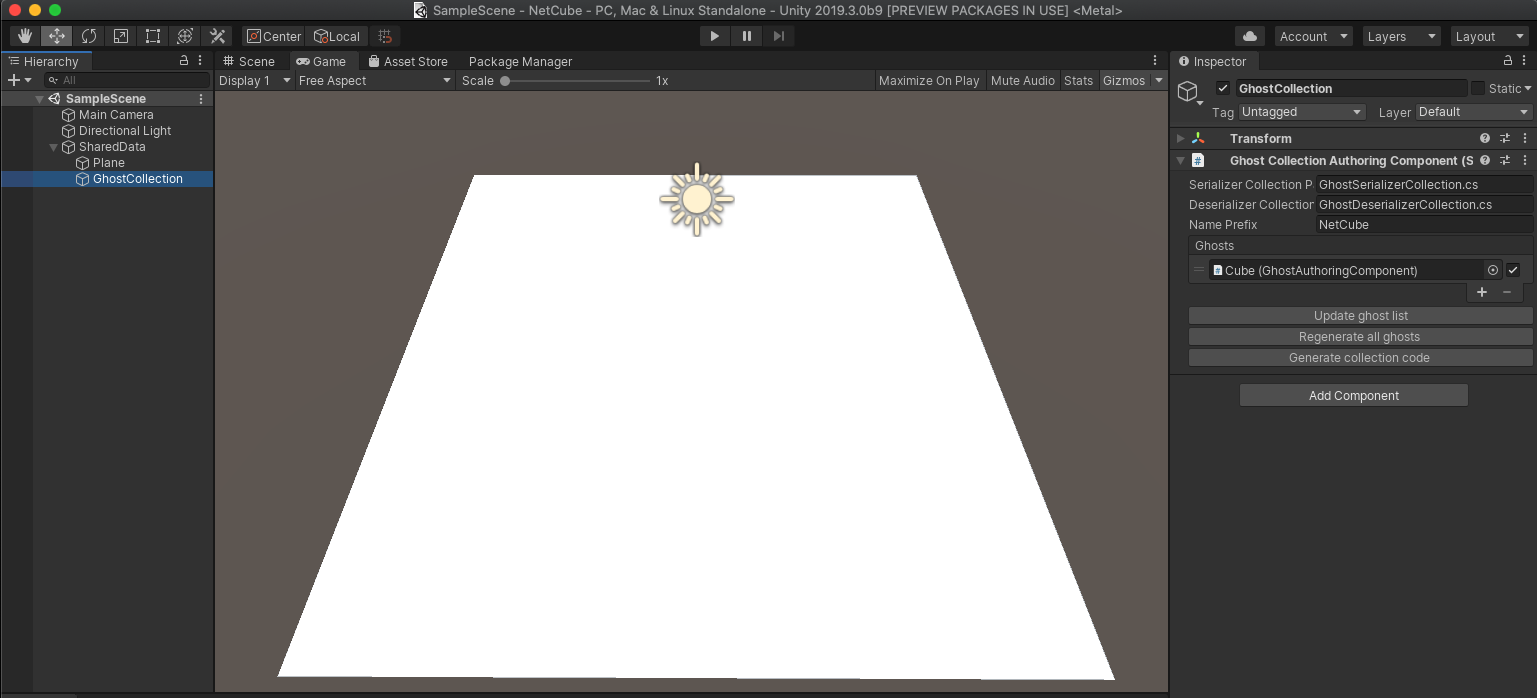Open the cloud services icon
Image resolution: width=1537 pixels, height=698 pixels.
(1249, 36)
